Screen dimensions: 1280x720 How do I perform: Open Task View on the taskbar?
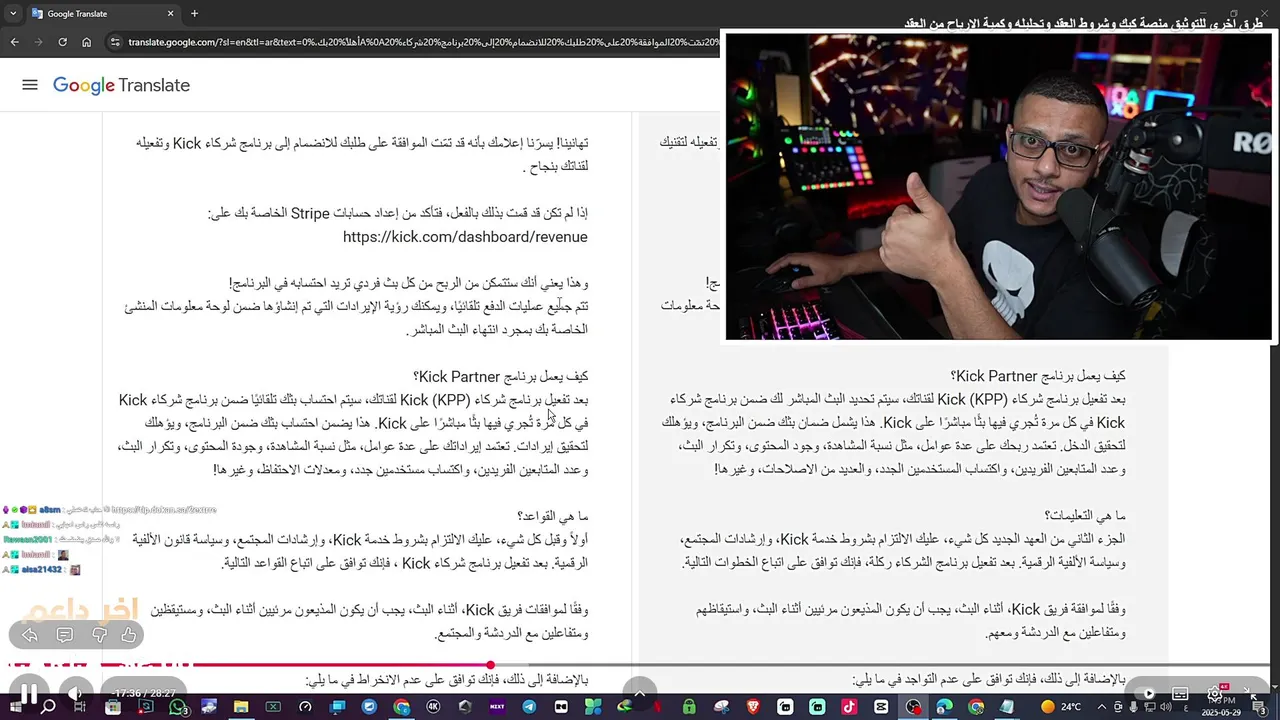tap(80, 707)
